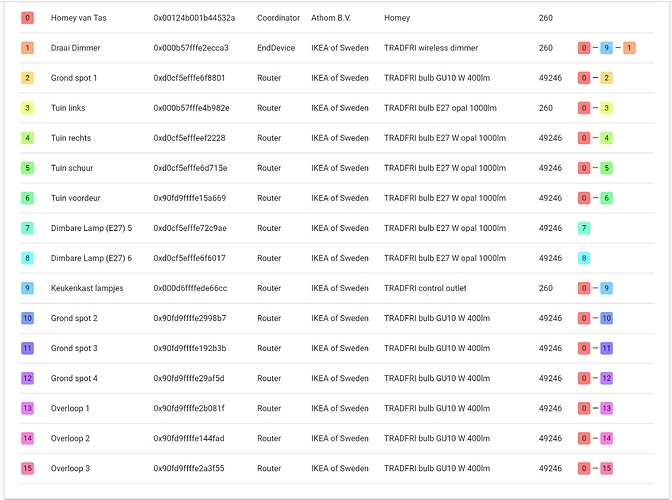672x500 pixels.
Task: Click the 'Coordinator' type cell
Action: point(278,18)
